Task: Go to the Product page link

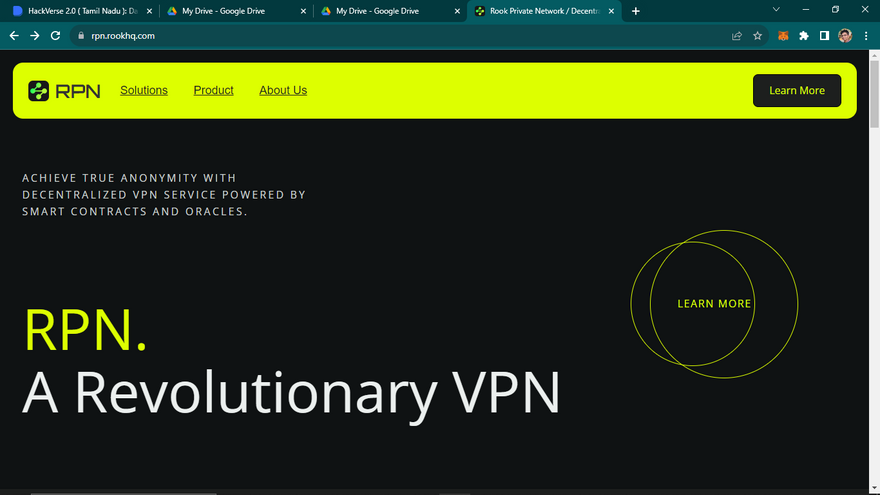Action: 213,90
